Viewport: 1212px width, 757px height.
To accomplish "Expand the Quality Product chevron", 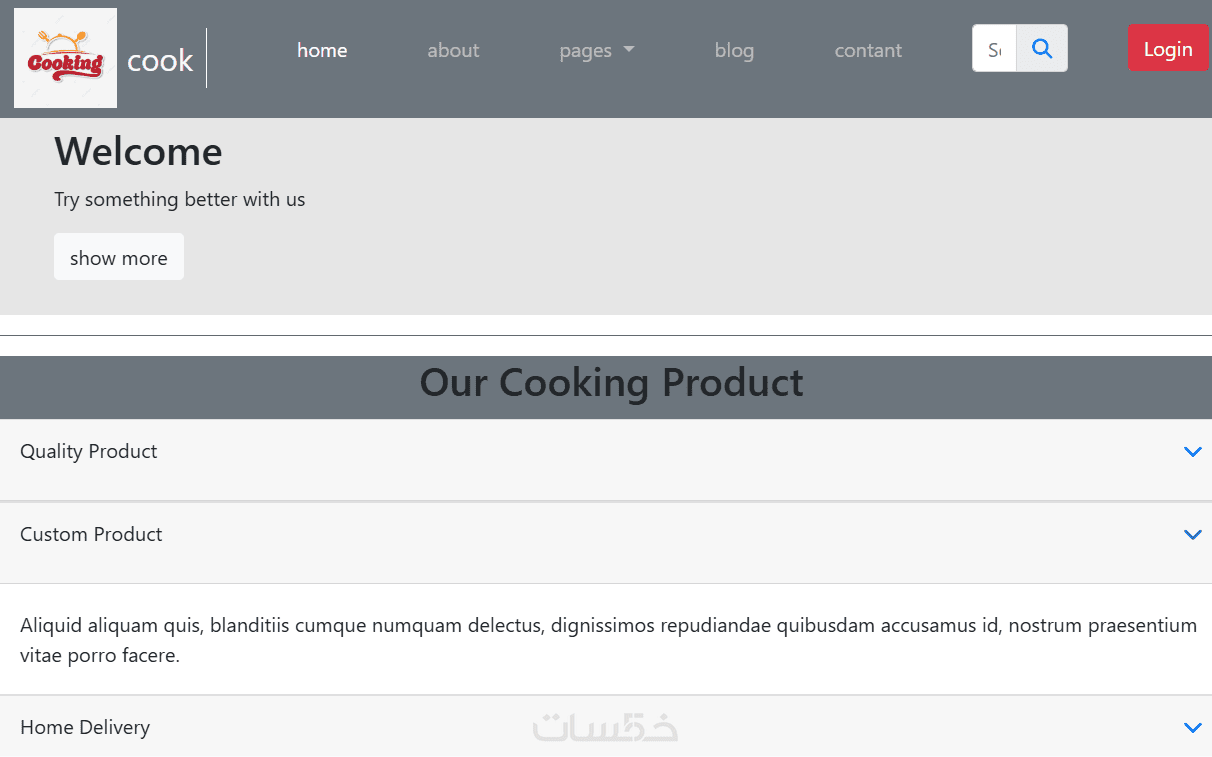I will pyautogui.click(x=1192, y=452).
